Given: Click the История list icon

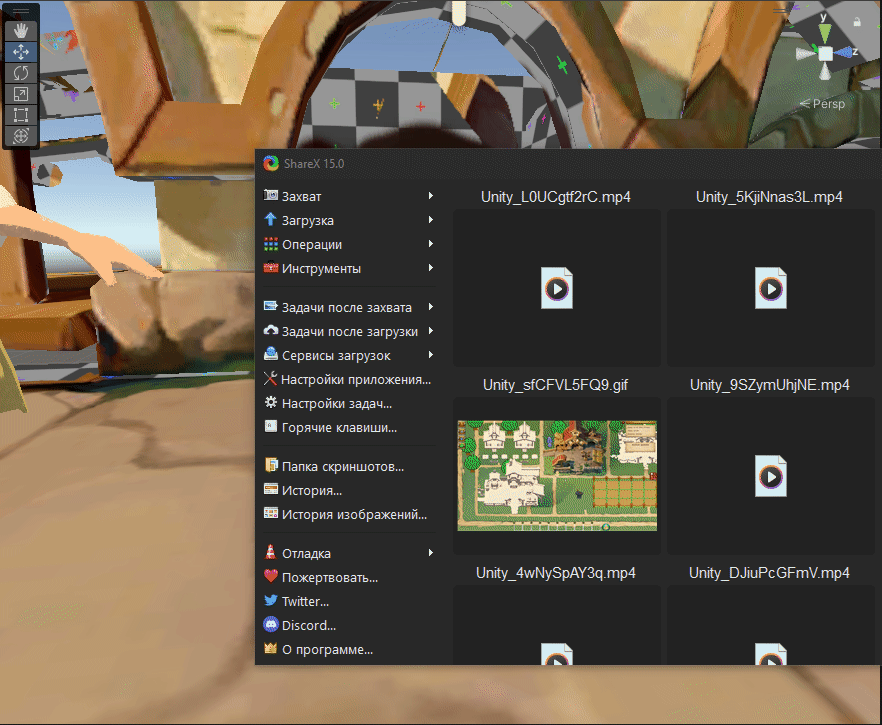Looking at the screenshot, I should (x=271, y=489).
